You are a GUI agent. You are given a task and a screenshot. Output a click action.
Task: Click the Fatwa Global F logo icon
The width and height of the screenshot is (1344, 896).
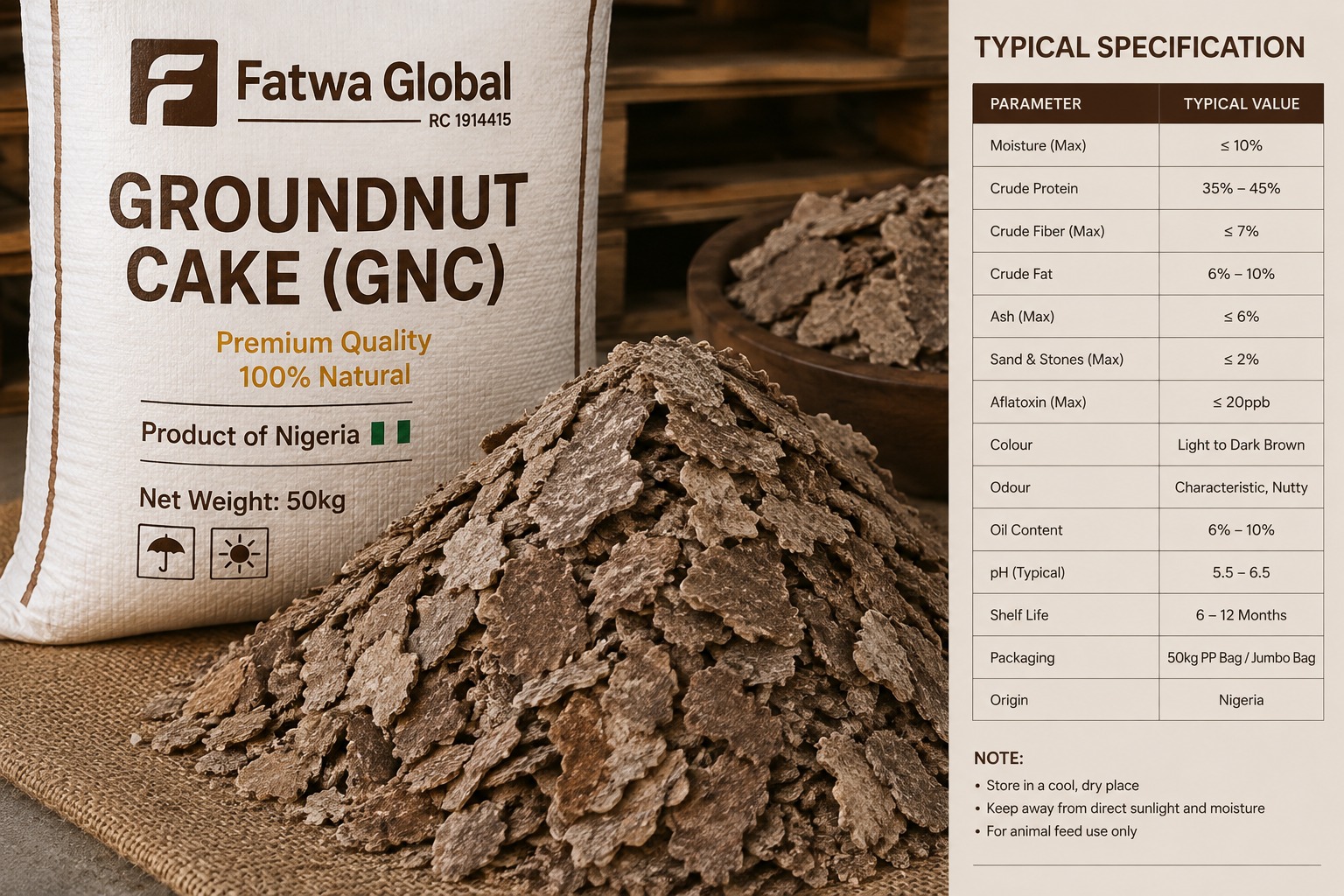click(173, 82)
